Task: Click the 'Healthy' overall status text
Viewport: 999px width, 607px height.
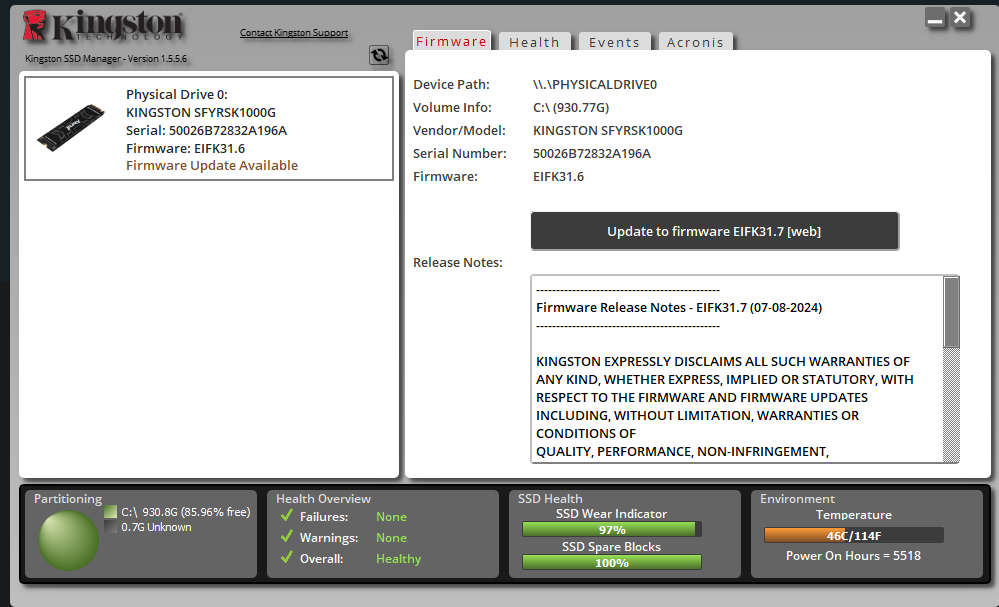Action: pyautogui.click(x=398, y=559)
